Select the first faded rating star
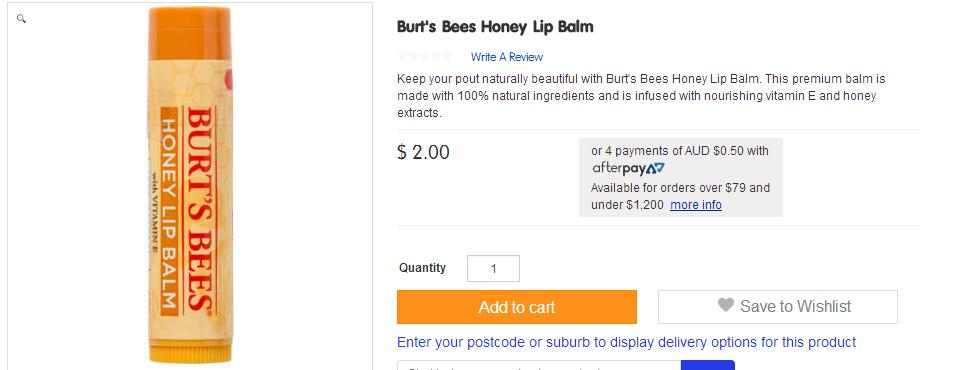Viewport: 959px width, 370px height. tap(402, 56)
